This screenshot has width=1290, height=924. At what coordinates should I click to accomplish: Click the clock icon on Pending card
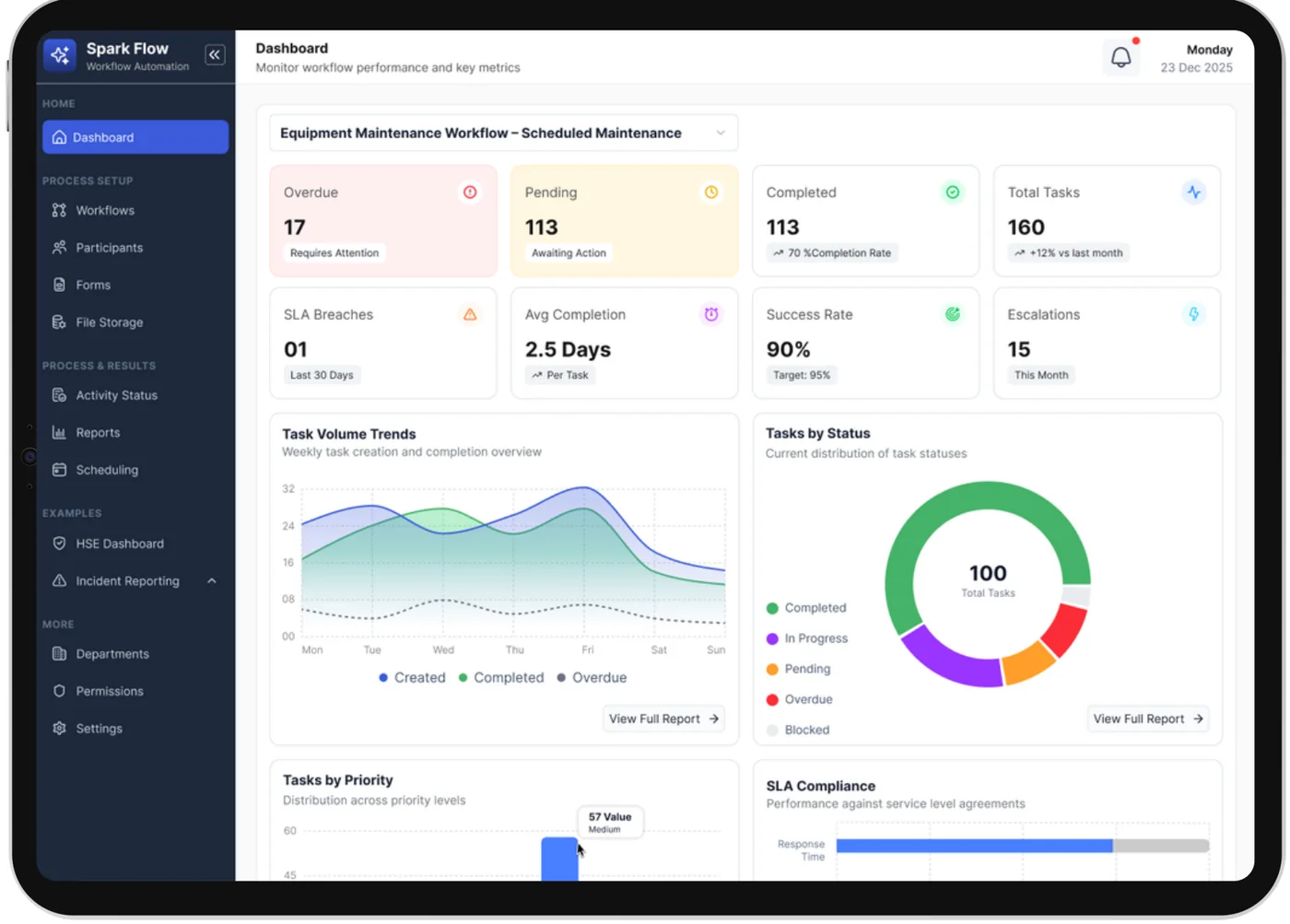coord(711,193)
